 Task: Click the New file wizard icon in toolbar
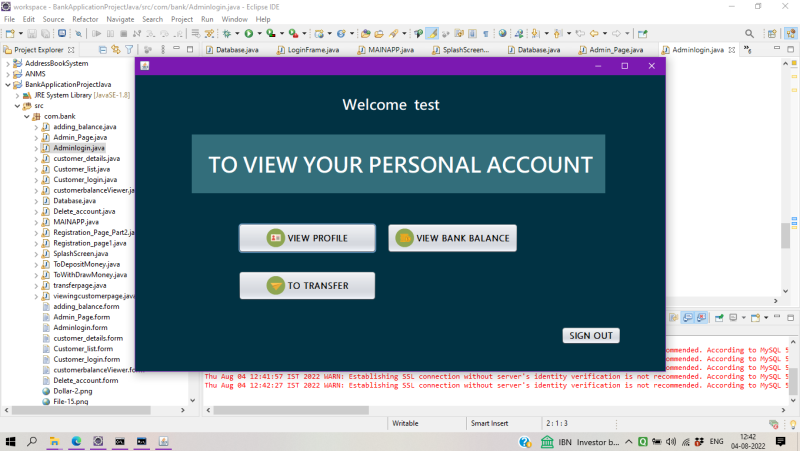pos(10,34)
